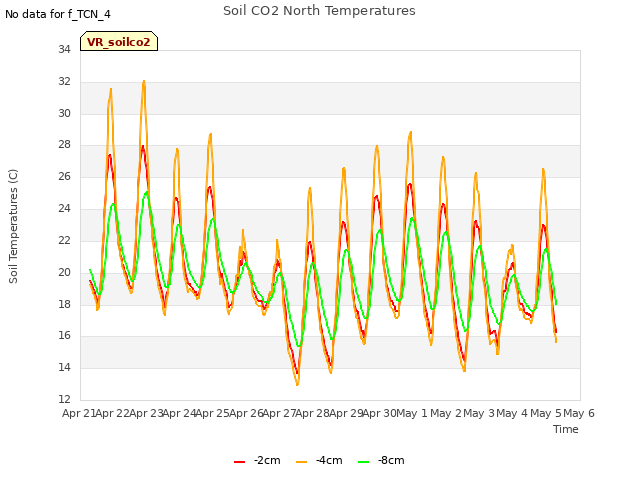
Task: Click the May 1 x-axis tick label
Action: pyautogui.click(x=412, y=413)
